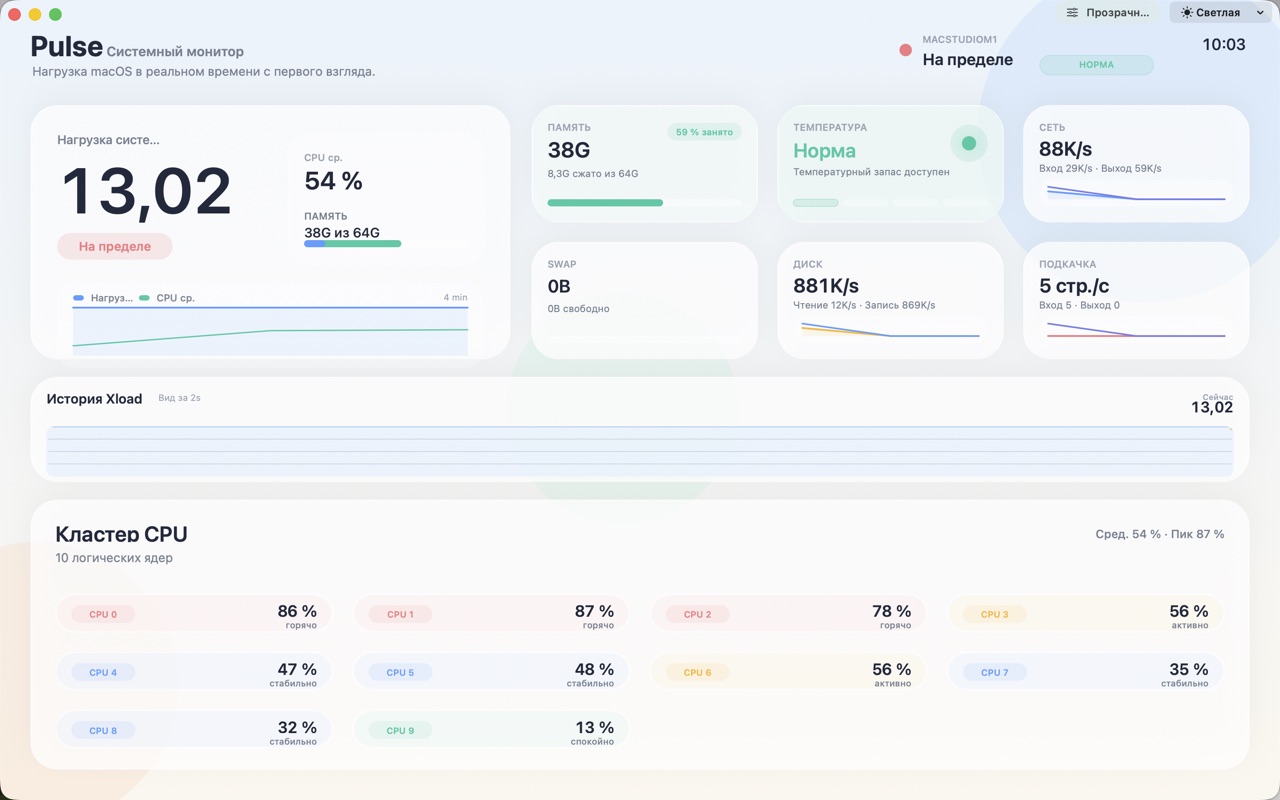
Task: Click the "Вход 5 · Выход 0" text
Action: tap(1080, 305)
